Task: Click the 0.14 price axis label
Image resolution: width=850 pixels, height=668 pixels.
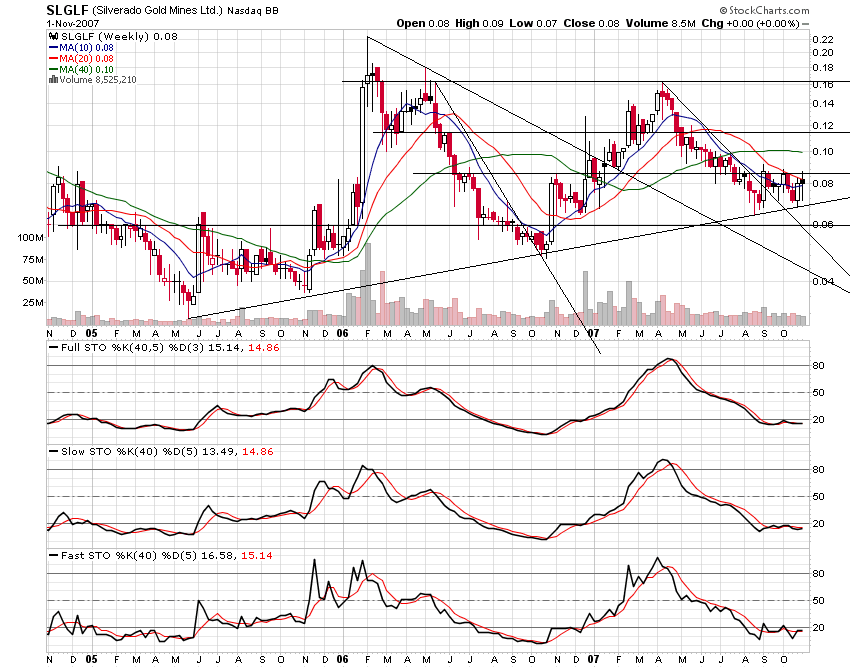Action: tap(823, 104)
